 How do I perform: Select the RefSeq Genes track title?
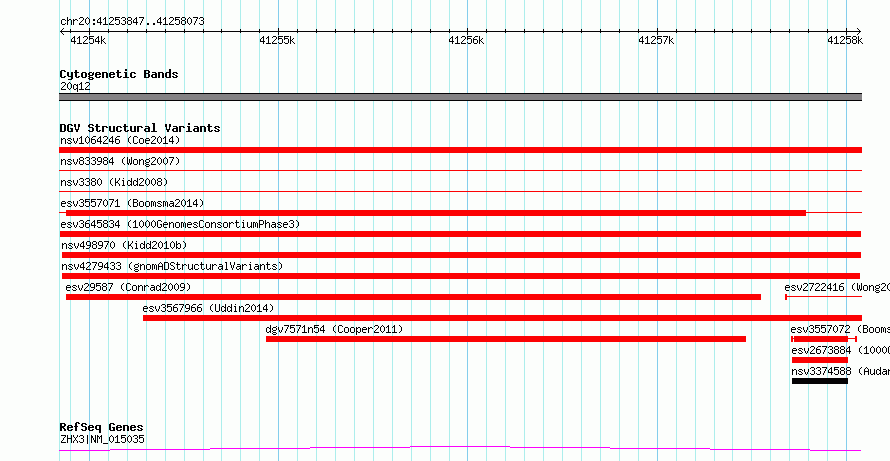point(102,427)
